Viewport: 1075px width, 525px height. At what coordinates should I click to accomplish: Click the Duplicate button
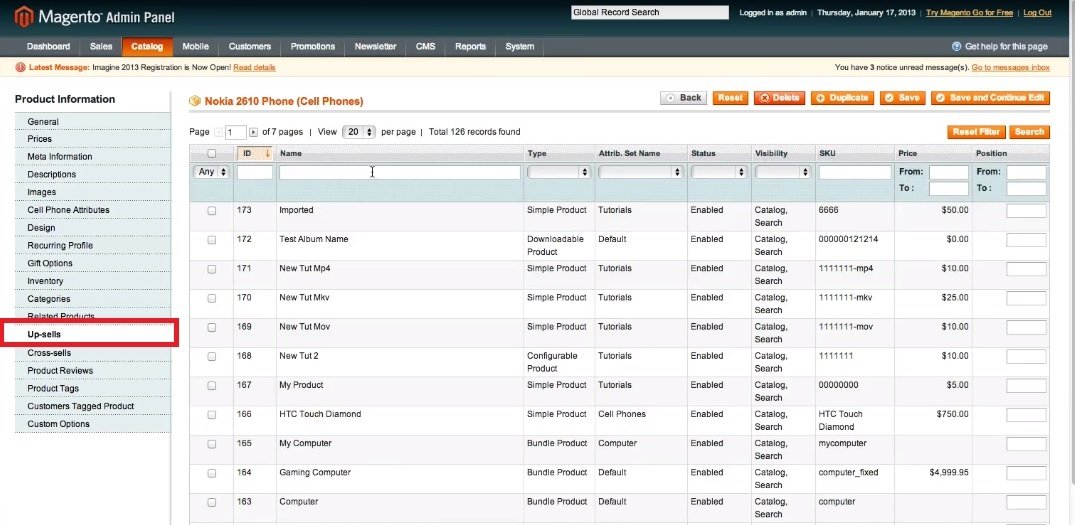(x=843, y=98)
